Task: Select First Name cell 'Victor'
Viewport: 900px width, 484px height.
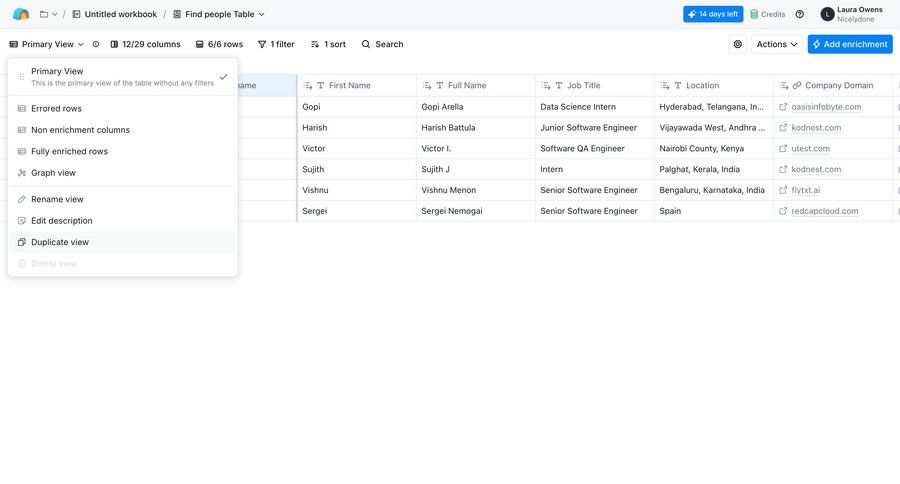Action: click(356, 148)
